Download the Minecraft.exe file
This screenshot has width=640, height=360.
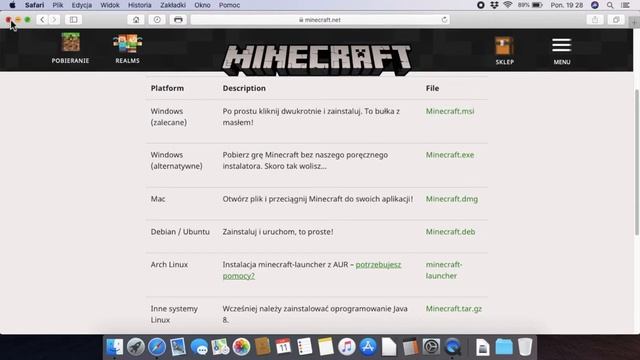click(x=450, y=155)
